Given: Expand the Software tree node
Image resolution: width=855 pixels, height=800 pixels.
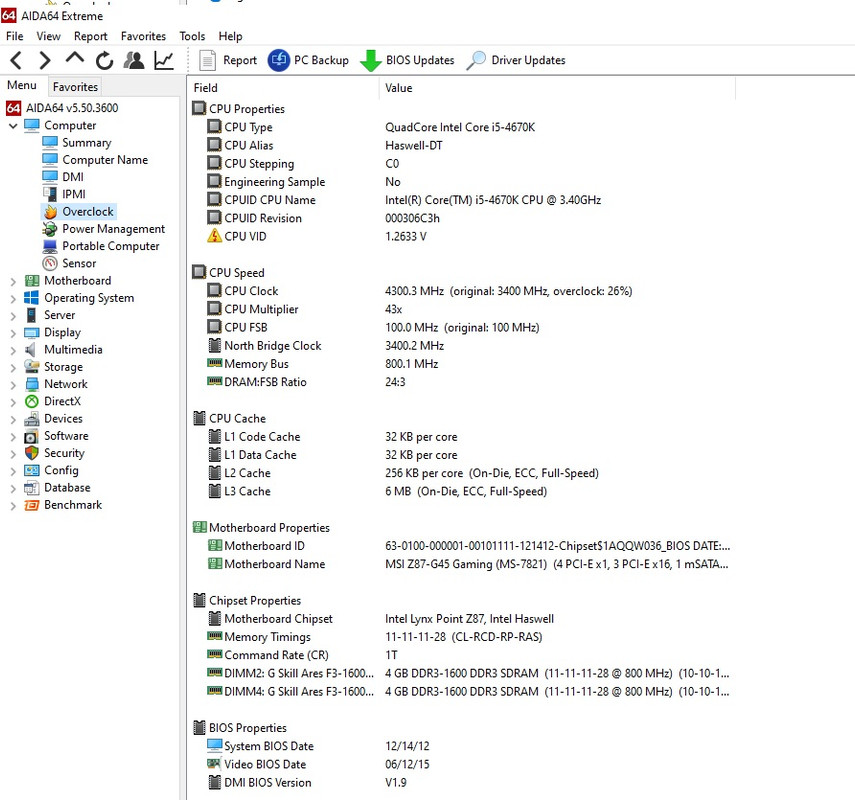Looking at the screenshot, I should 13,437.
